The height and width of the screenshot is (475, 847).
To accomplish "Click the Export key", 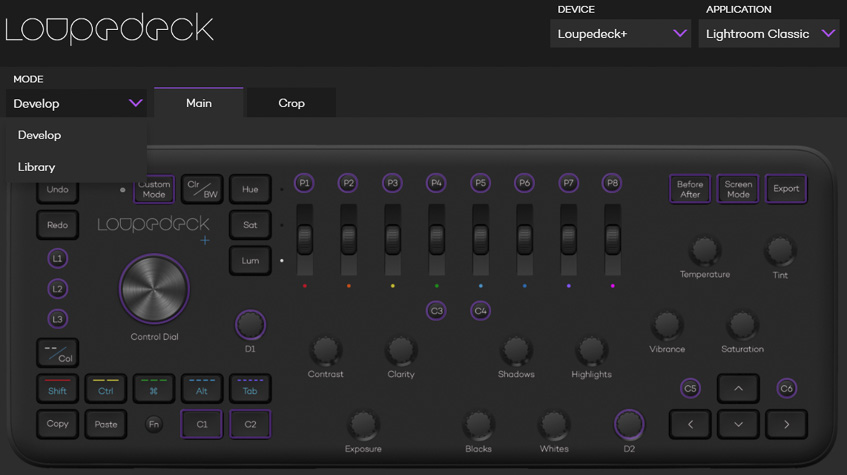I will (x=786, y=189).
